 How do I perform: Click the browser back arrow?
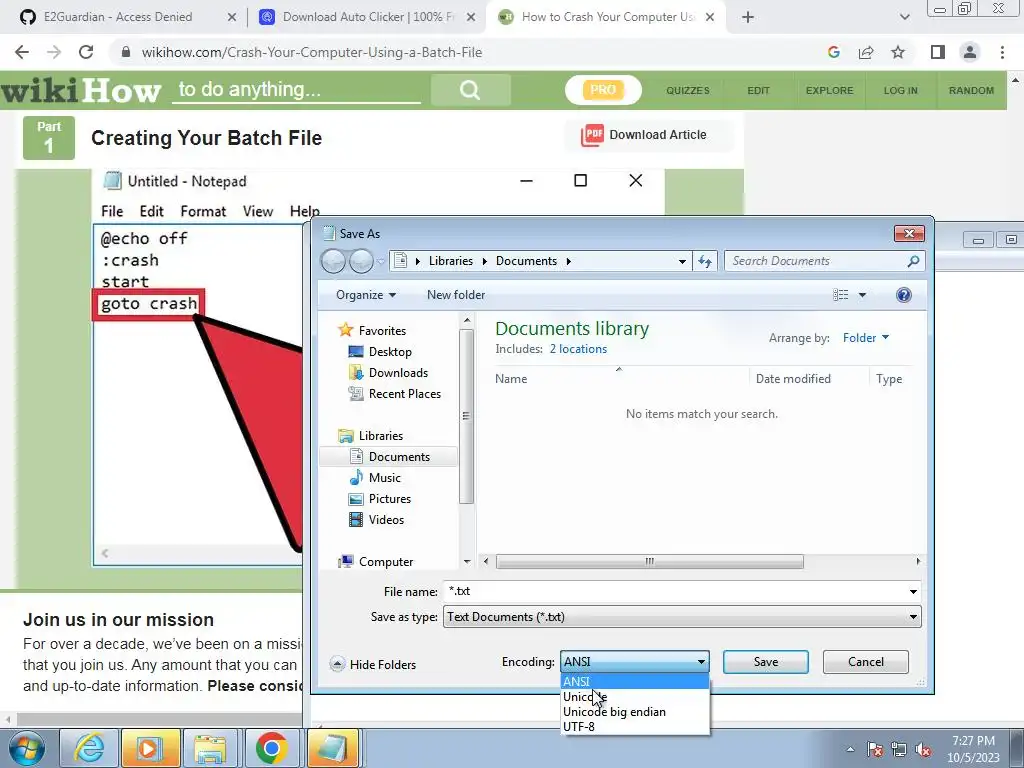[22, 52]
